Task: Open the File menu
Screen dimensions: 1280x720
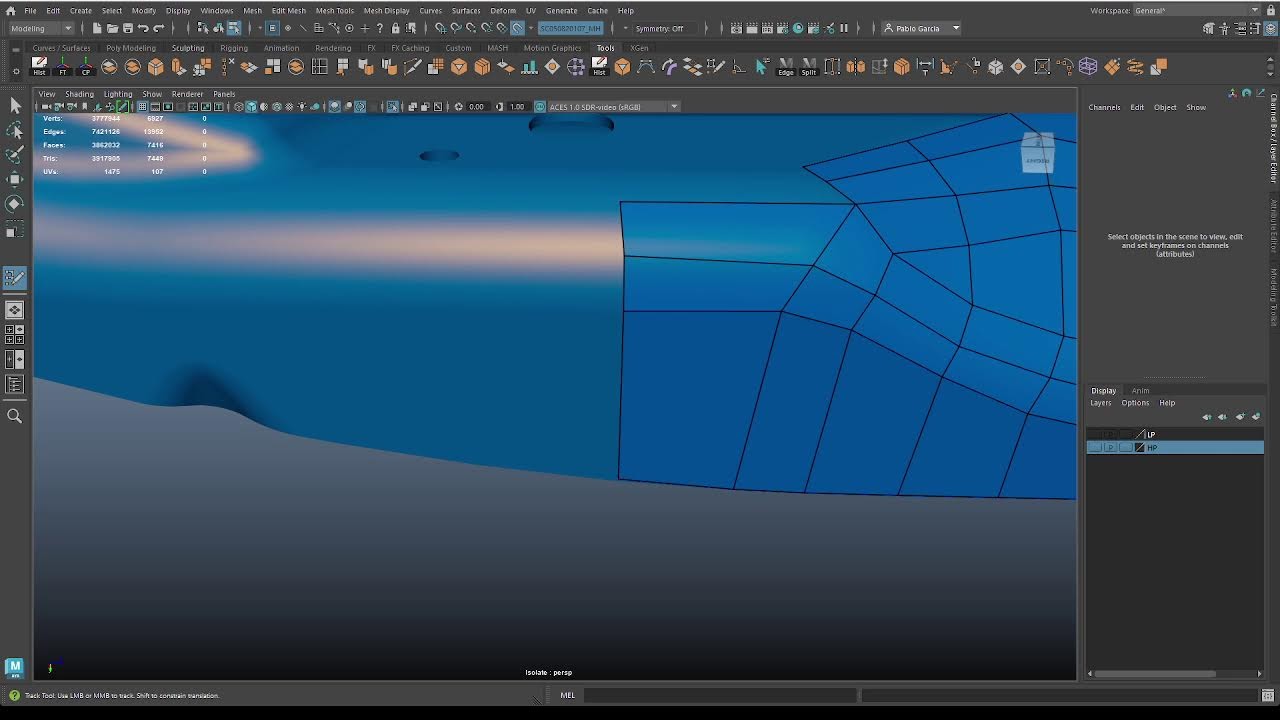Action: (30, 10)
